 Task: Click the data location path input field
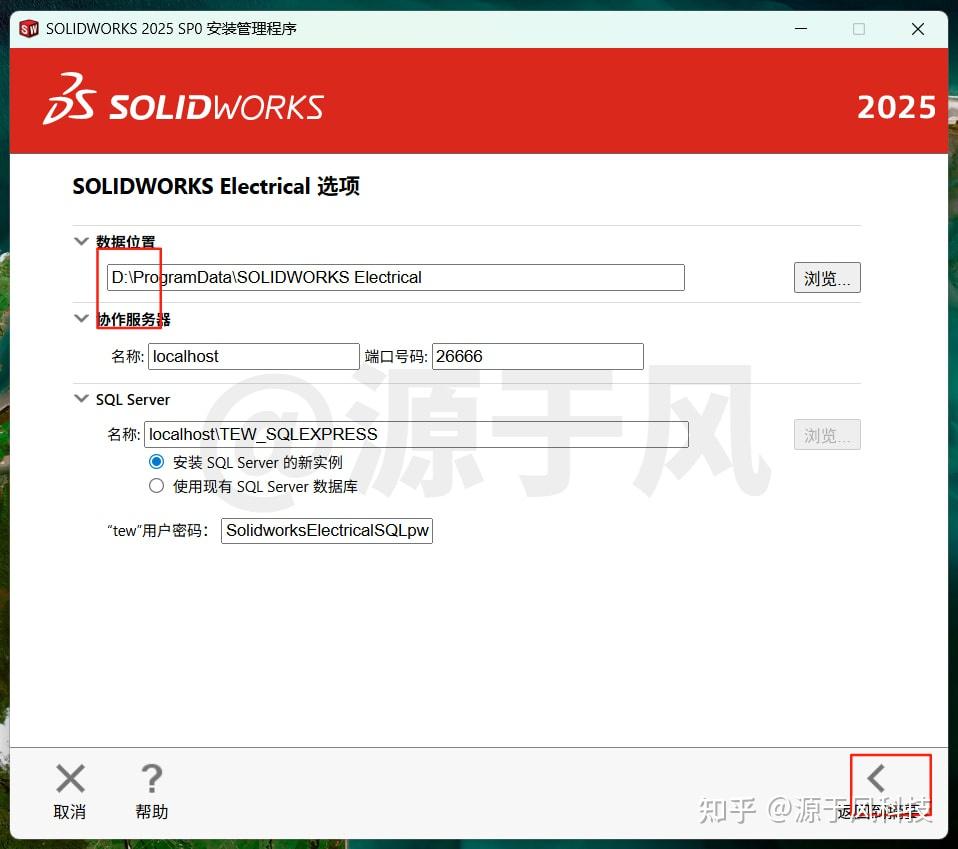pos(394,277)
